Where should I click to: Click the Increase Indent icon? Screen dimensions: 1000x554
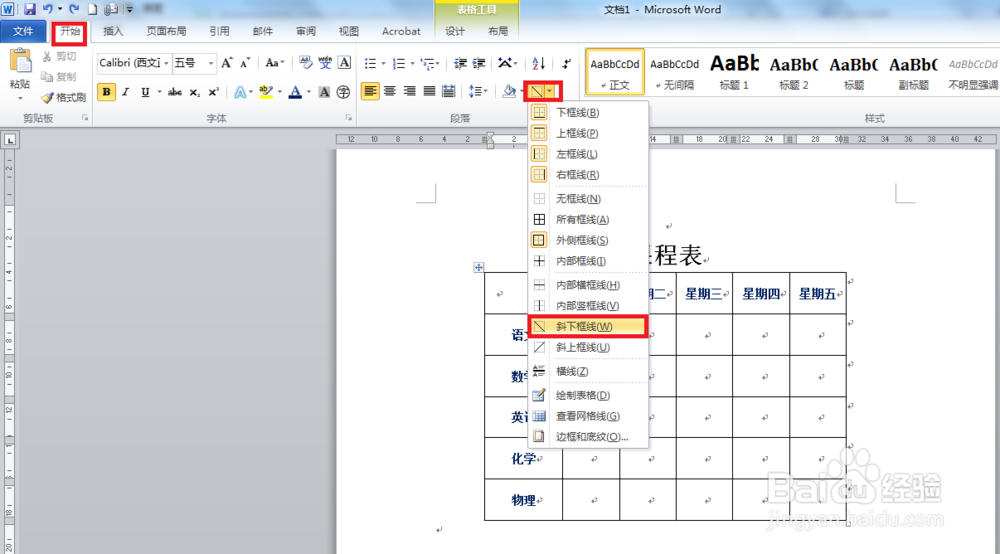pyautogui.click(x=479, y=63)
